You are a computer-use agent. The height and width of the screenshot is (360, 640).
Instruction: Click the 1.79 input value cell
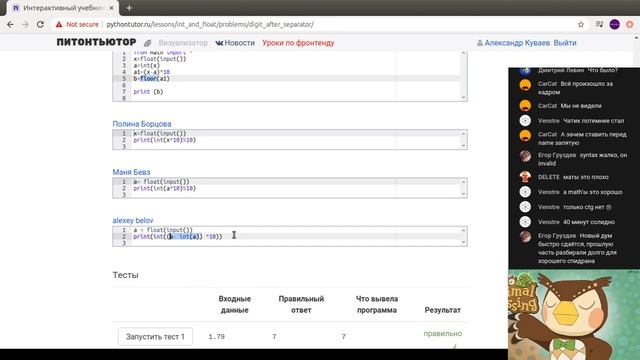pyautogui.click(x=216, y=337)
